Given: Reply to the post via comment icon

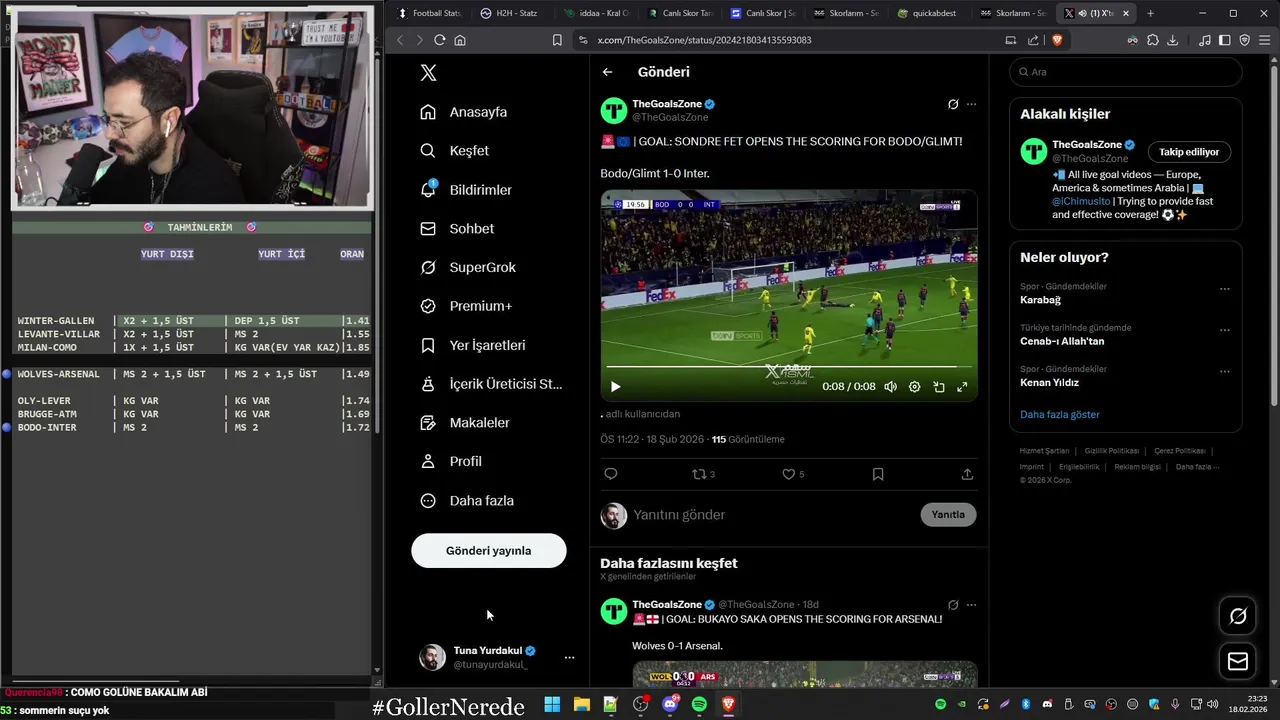Looking at the screenshot, I should [x=611, y=474].
